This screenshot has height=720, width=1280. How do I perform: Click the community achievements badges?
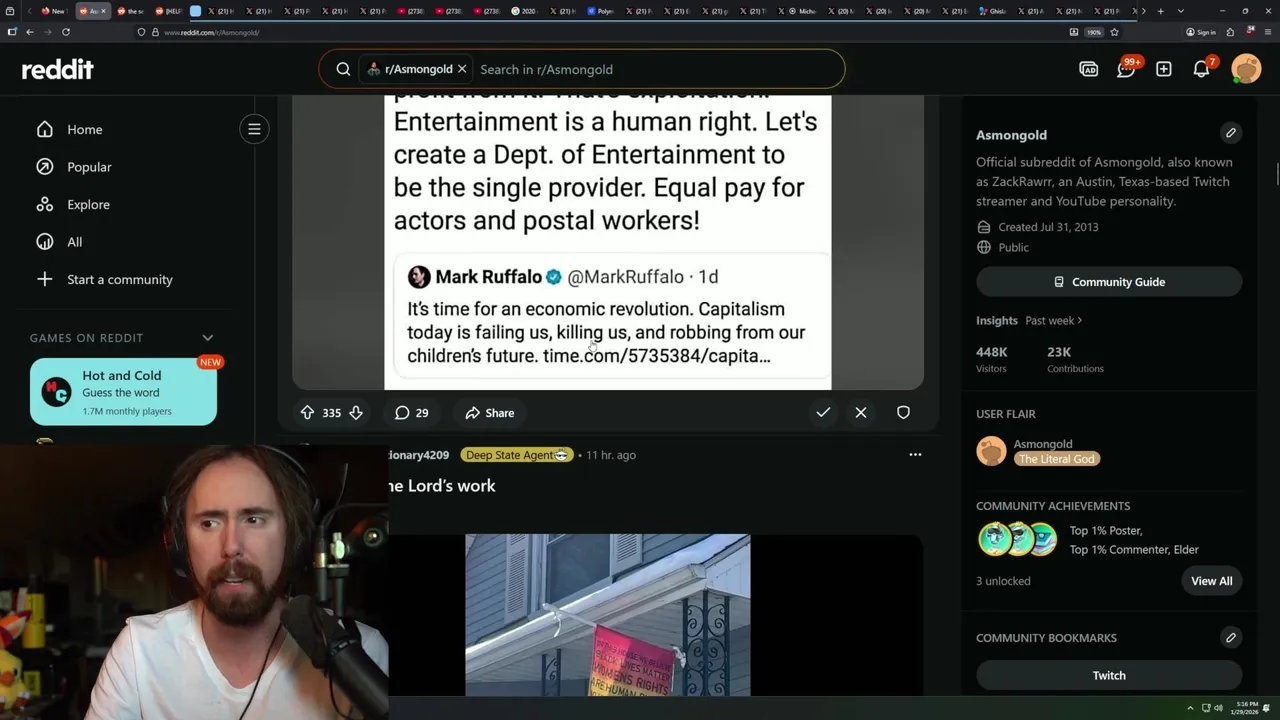(x=1018, y=539)
